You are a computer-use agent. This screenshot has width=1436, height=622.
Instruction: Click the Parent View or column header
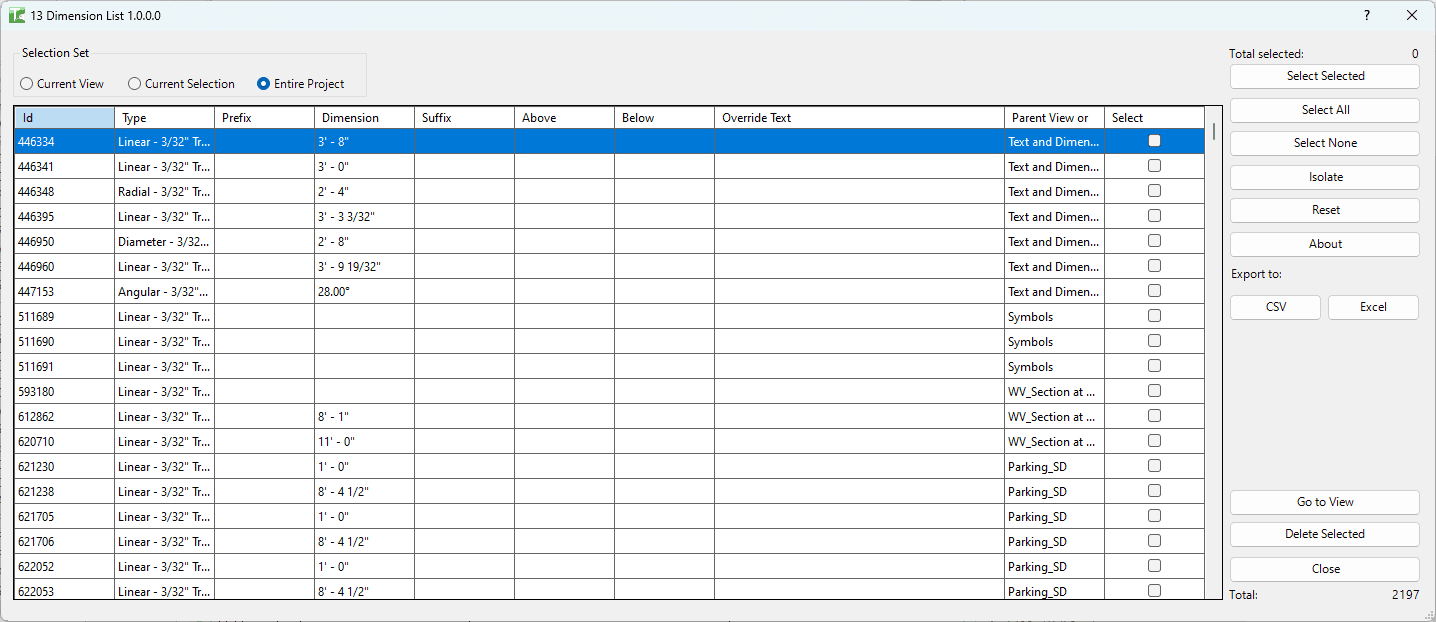(1055, 118)
